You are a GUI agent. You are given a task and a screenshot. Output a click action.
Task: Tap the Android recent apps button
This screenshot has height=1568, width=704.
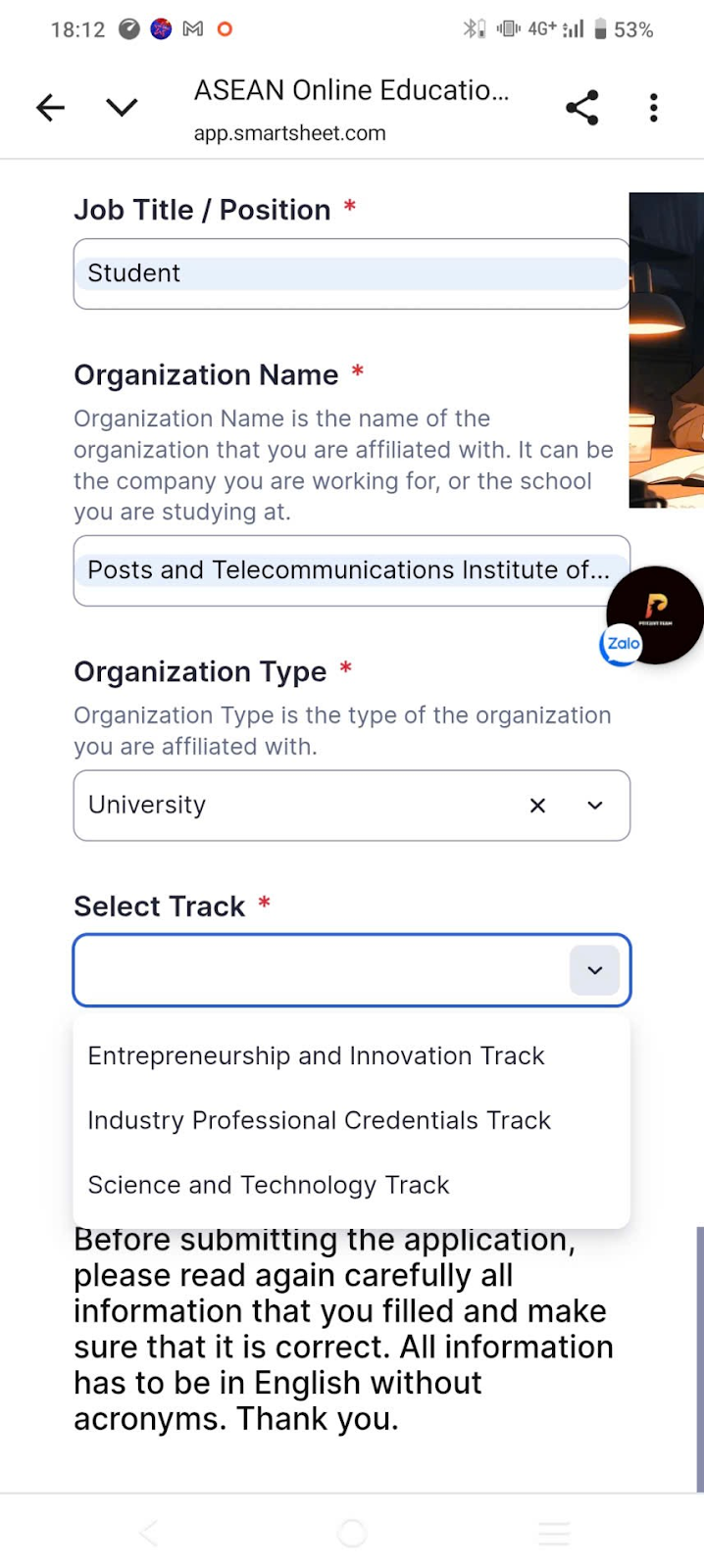pos(554,1533)
